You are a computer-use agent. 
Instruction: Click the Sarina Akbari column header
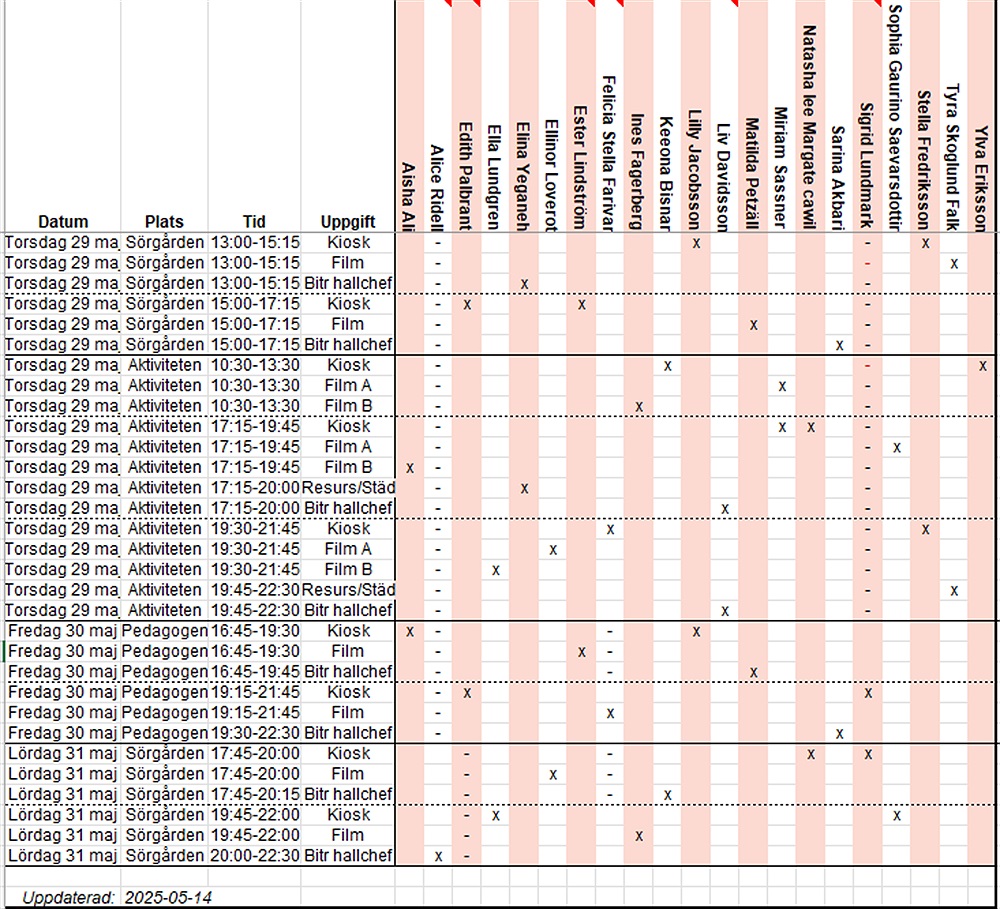pyautogui.click(x=839, y=179)
